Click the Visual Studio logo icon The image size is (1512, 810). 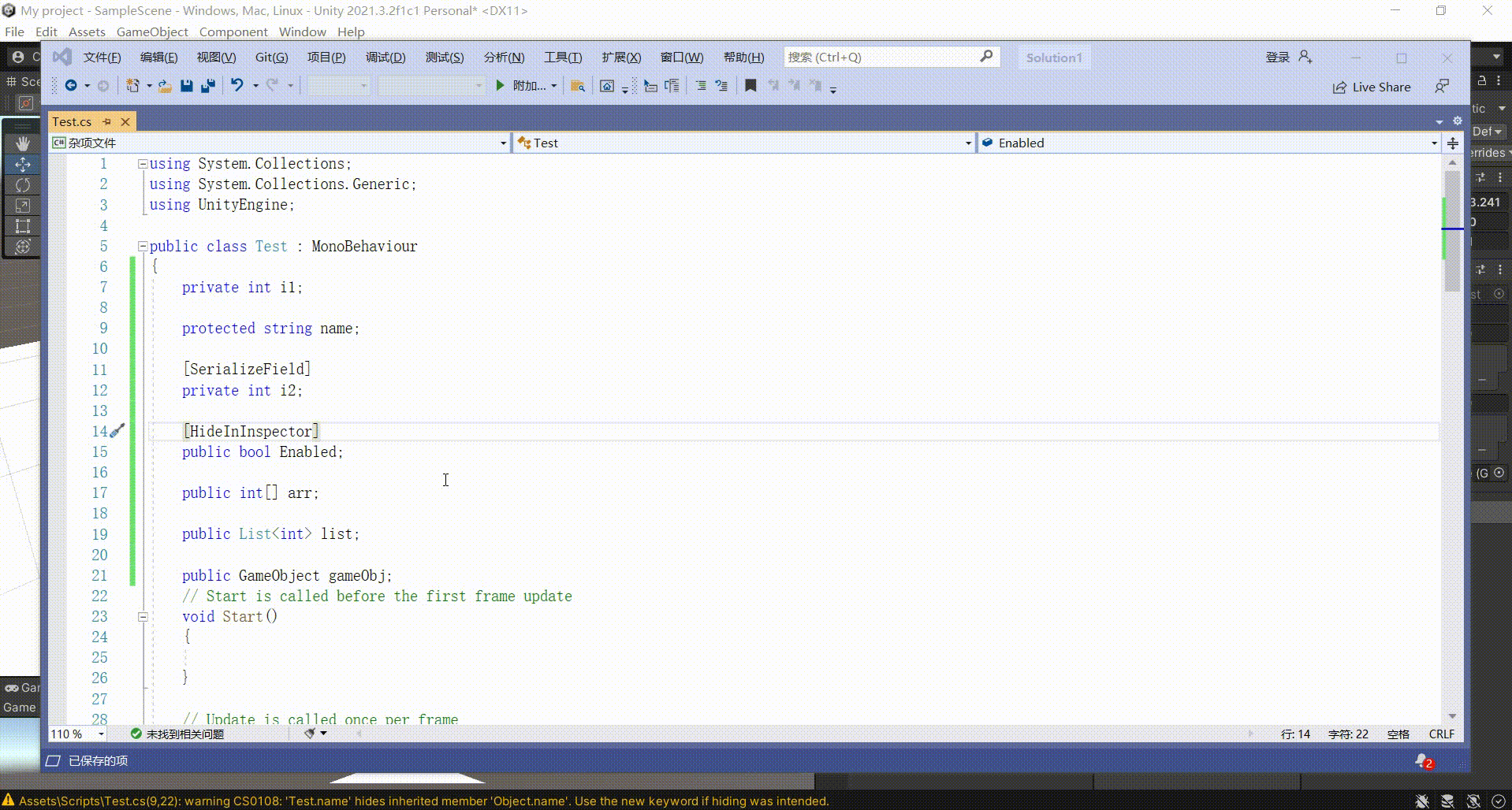(x=61, y=57)
